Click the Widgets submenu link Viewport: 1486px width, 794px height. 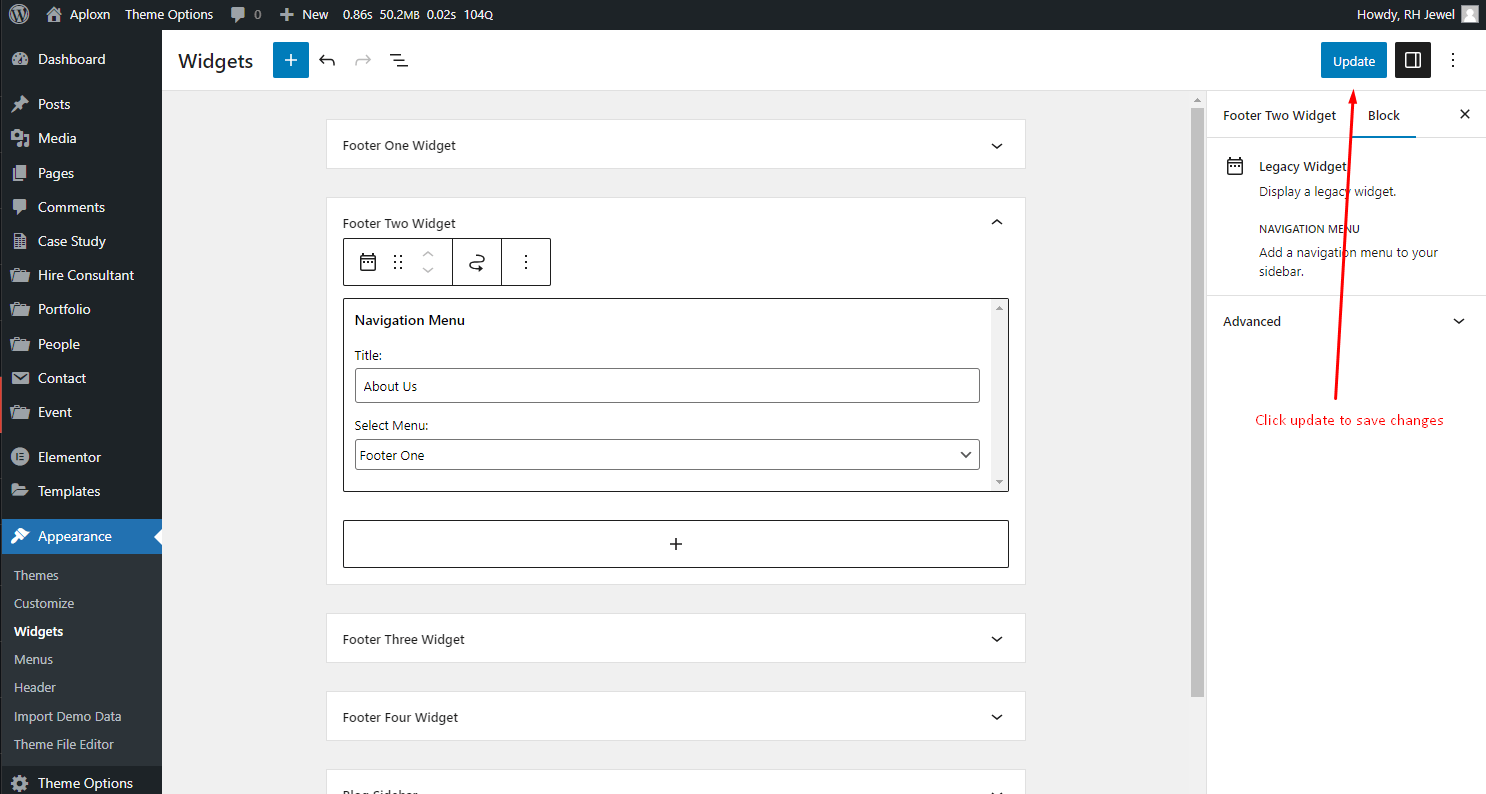38,631
